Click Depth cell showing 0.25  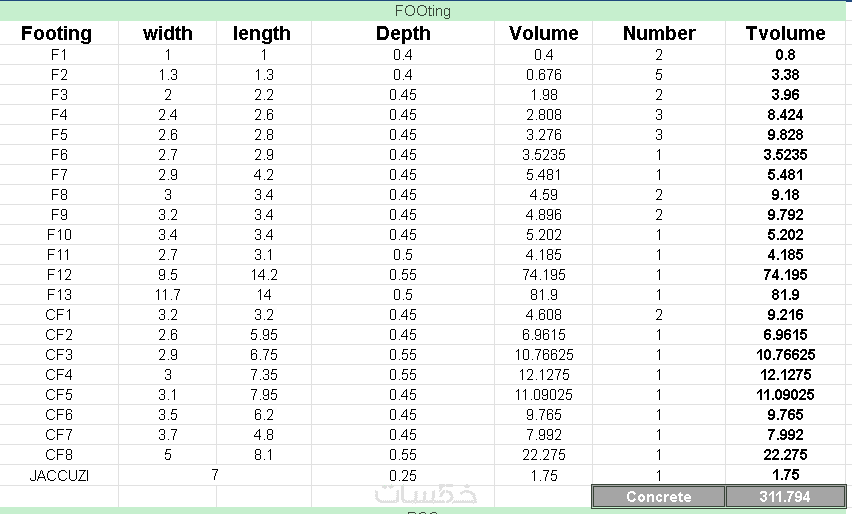[x=403, y=475]
